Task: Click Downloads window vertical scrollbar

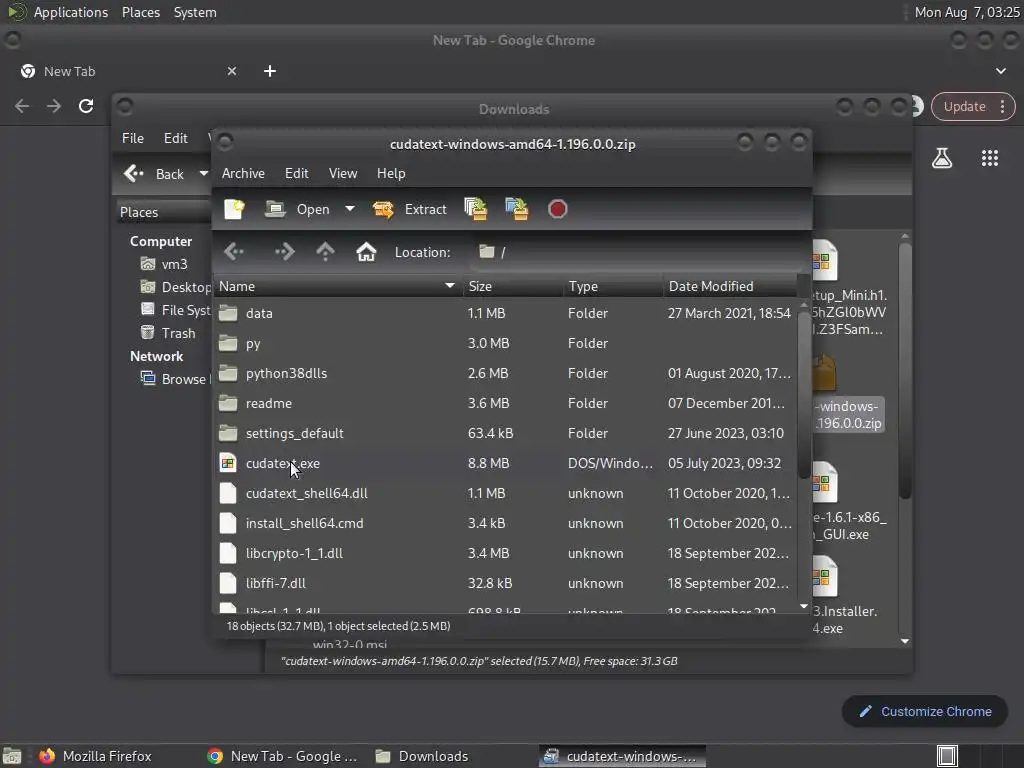Action: [904, 372]
